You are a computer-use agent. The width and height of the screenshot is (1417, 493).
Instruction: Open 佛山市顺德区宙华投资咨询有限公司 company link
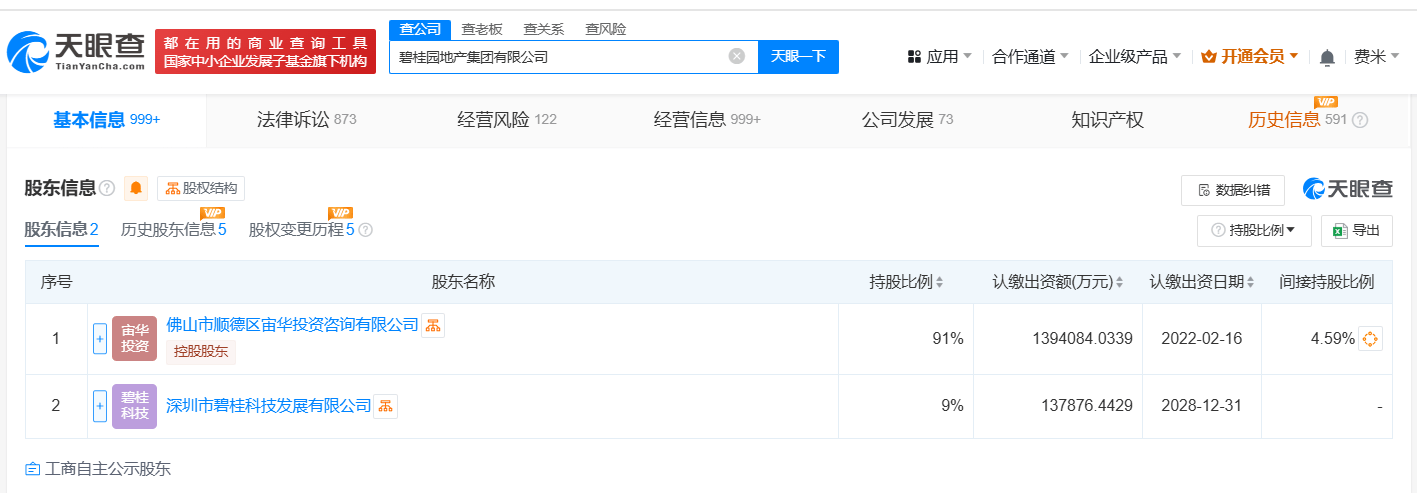coord(292,325)
